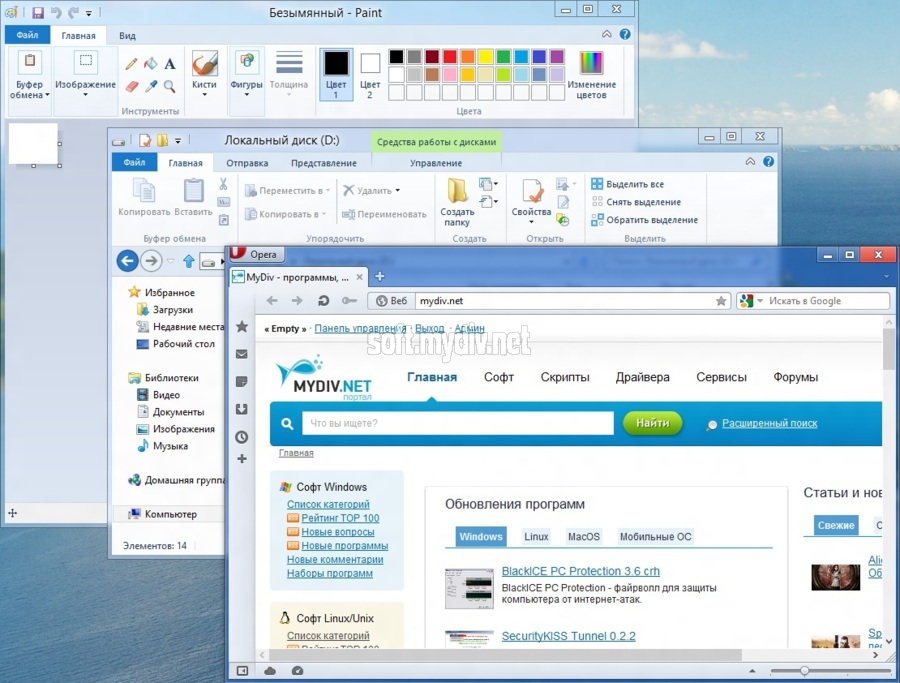Open the Mail panel in Opera's sidebar
This screenshot has width=900, height=683.
click(x=242, y=354)
